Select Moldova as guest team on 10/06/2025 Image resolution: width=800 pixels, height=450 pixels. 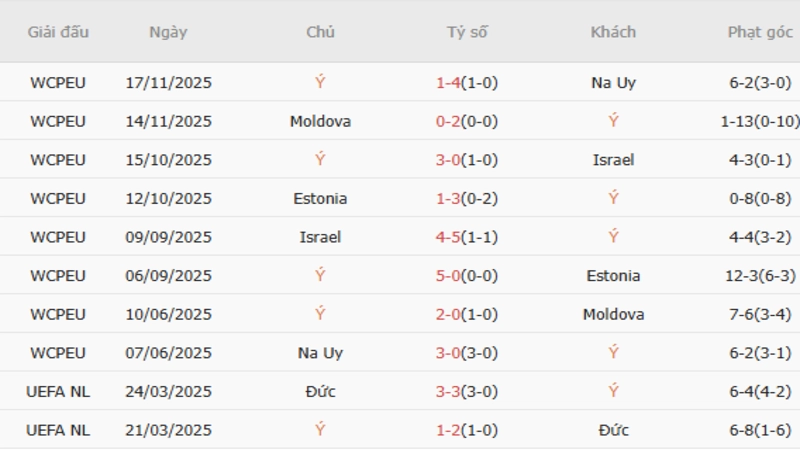pyautogui.click(x=613, y=314)
